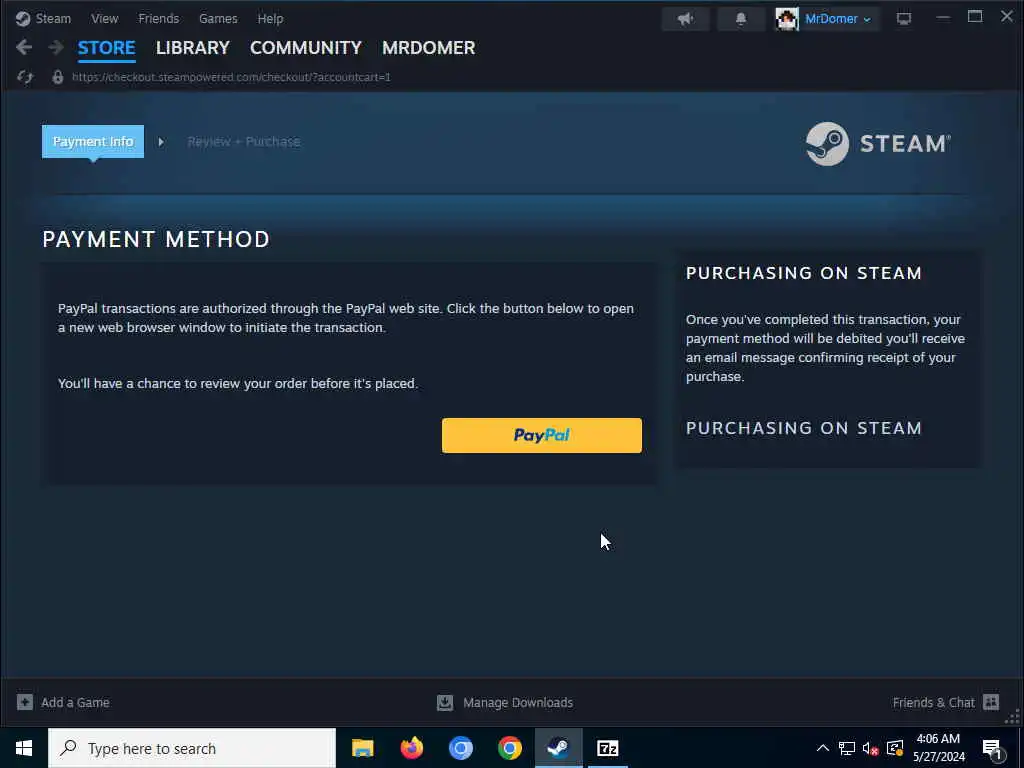Launch Firefox from taskbar

coord(411,748)
